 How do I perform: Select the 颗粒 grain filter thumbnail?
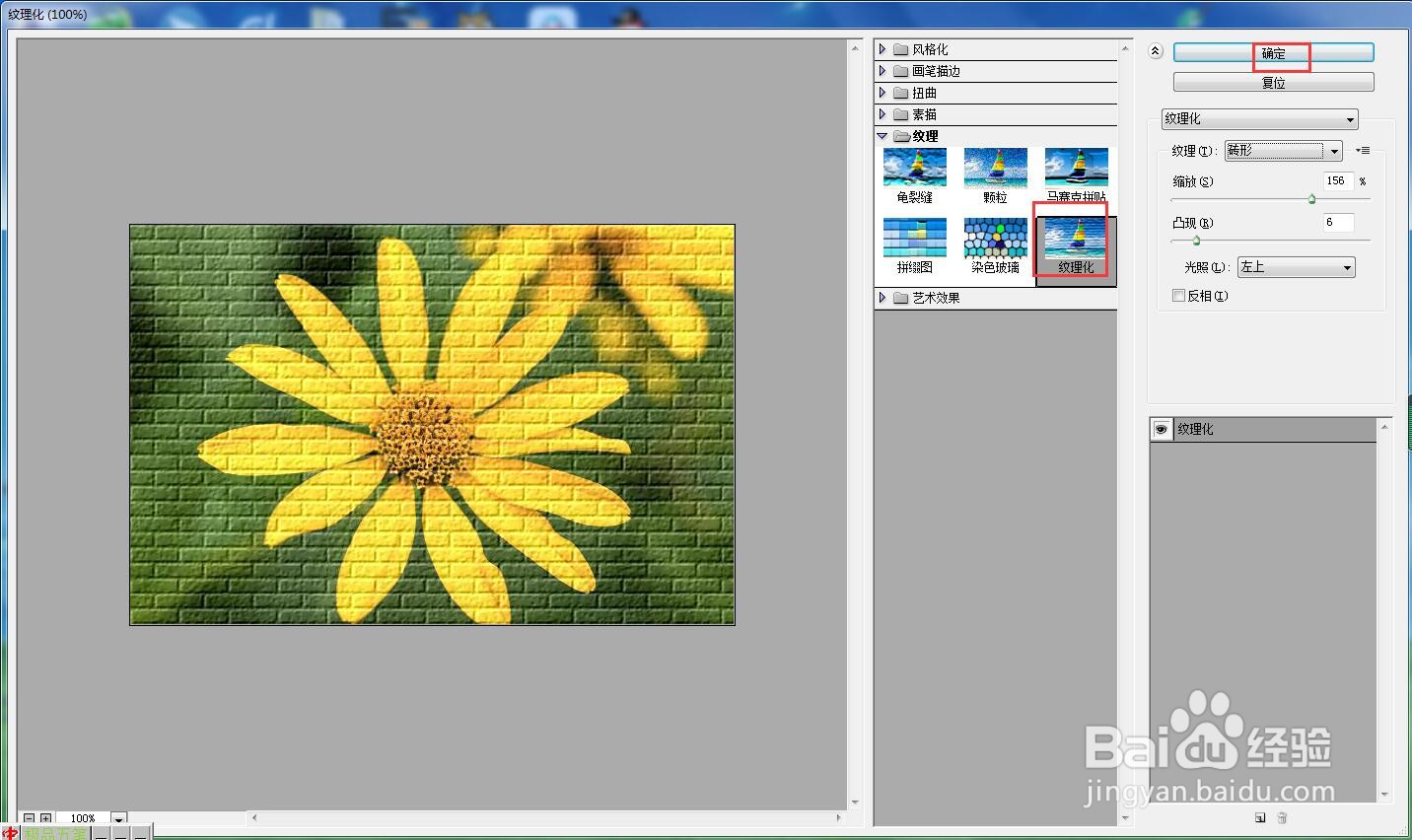996,175
